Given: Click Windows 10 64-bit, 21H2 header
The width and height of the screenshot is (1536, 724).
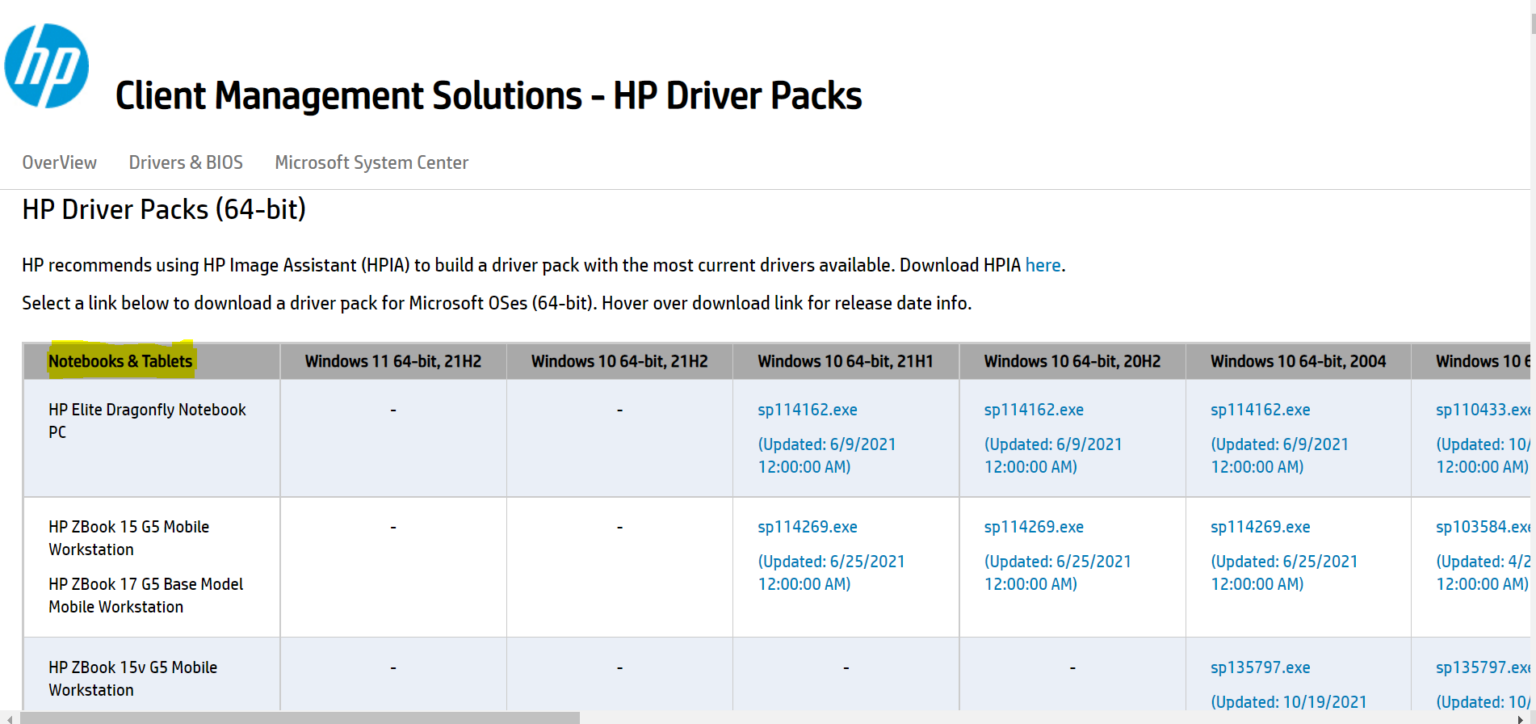Looking at the screenshot, I should [x=619, y=361].
